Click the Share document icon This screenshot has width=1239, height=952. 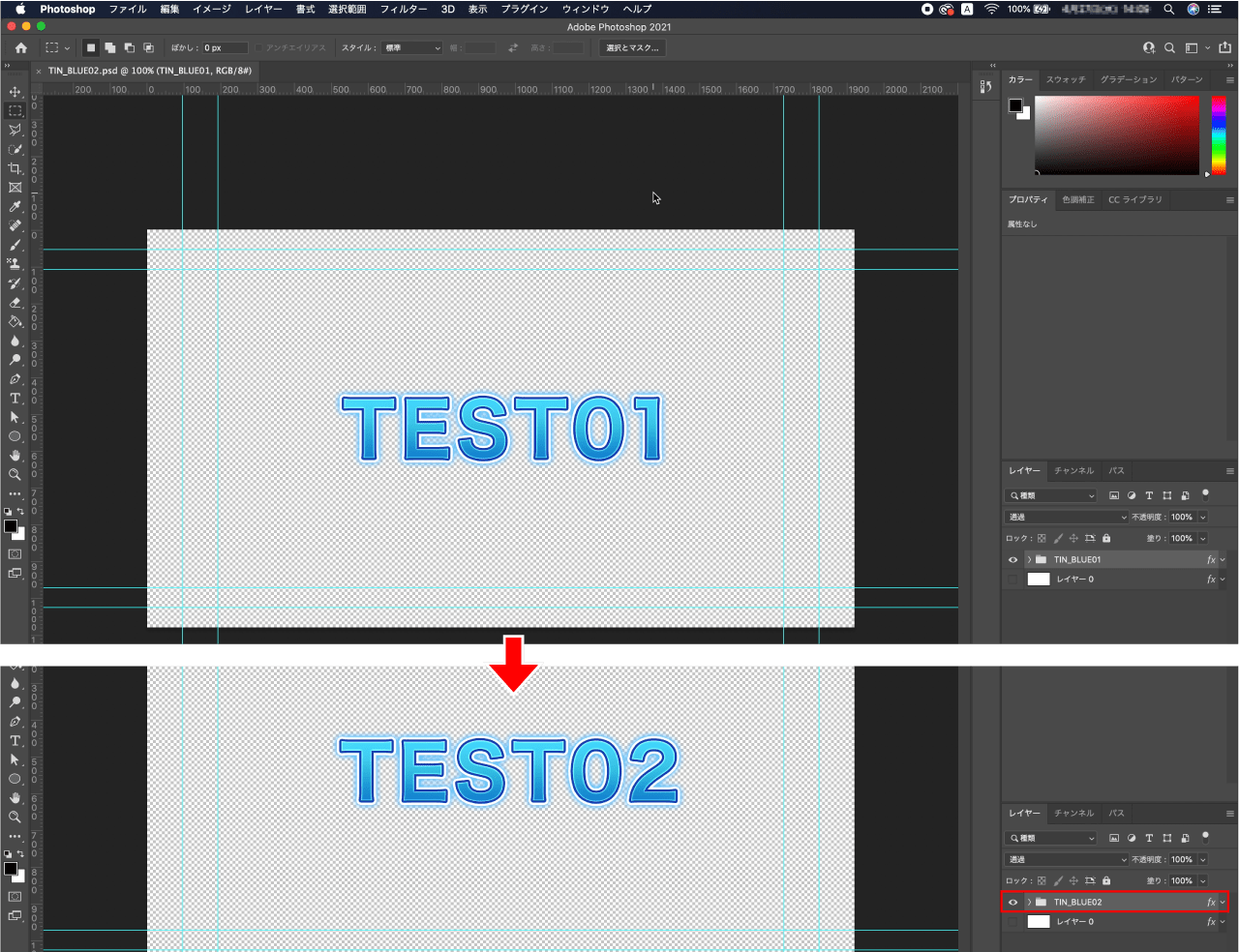[x=1224, y=47]
